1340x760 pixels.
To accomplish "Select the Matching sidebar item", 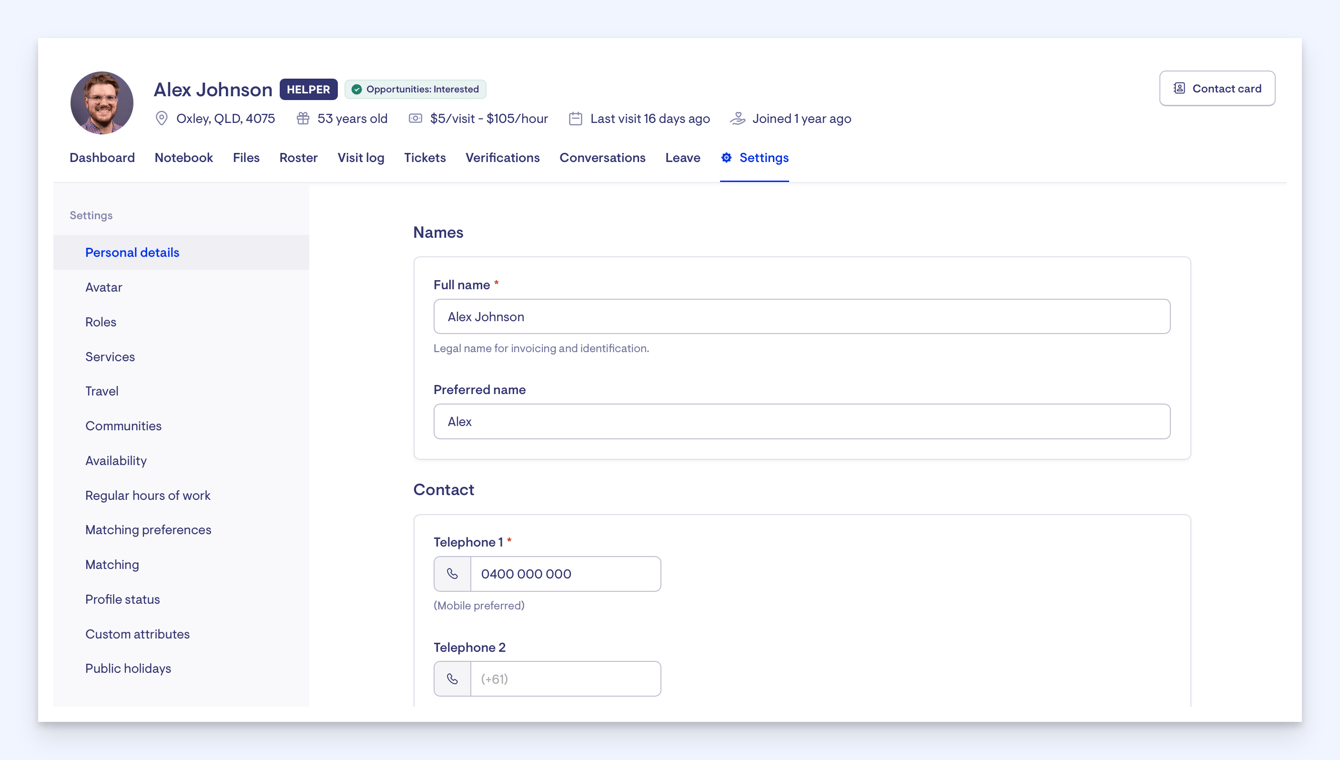I will click(x=181, y=564).
